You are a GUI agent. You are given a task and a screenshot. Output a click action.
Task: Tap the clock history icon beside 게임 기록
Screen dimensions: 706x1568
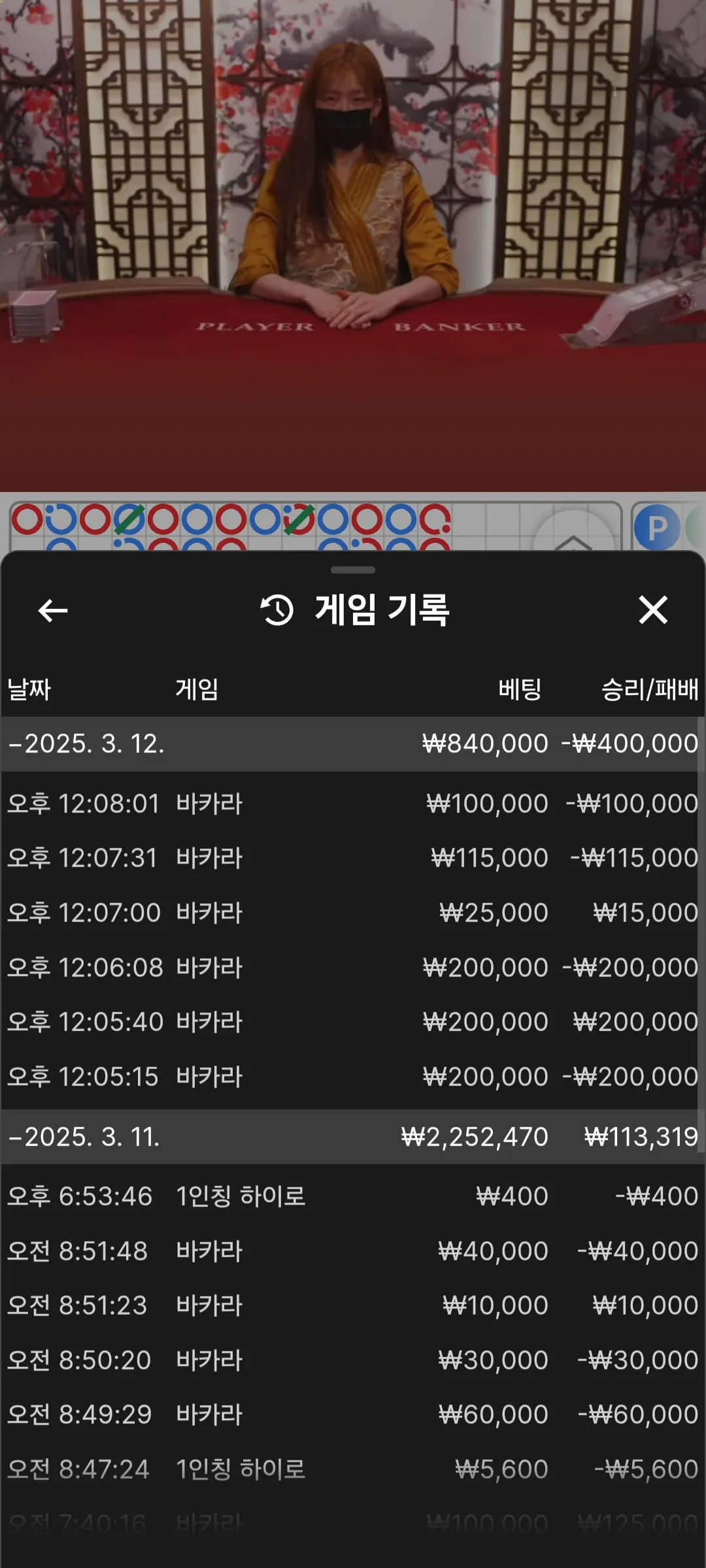point(277,610)
